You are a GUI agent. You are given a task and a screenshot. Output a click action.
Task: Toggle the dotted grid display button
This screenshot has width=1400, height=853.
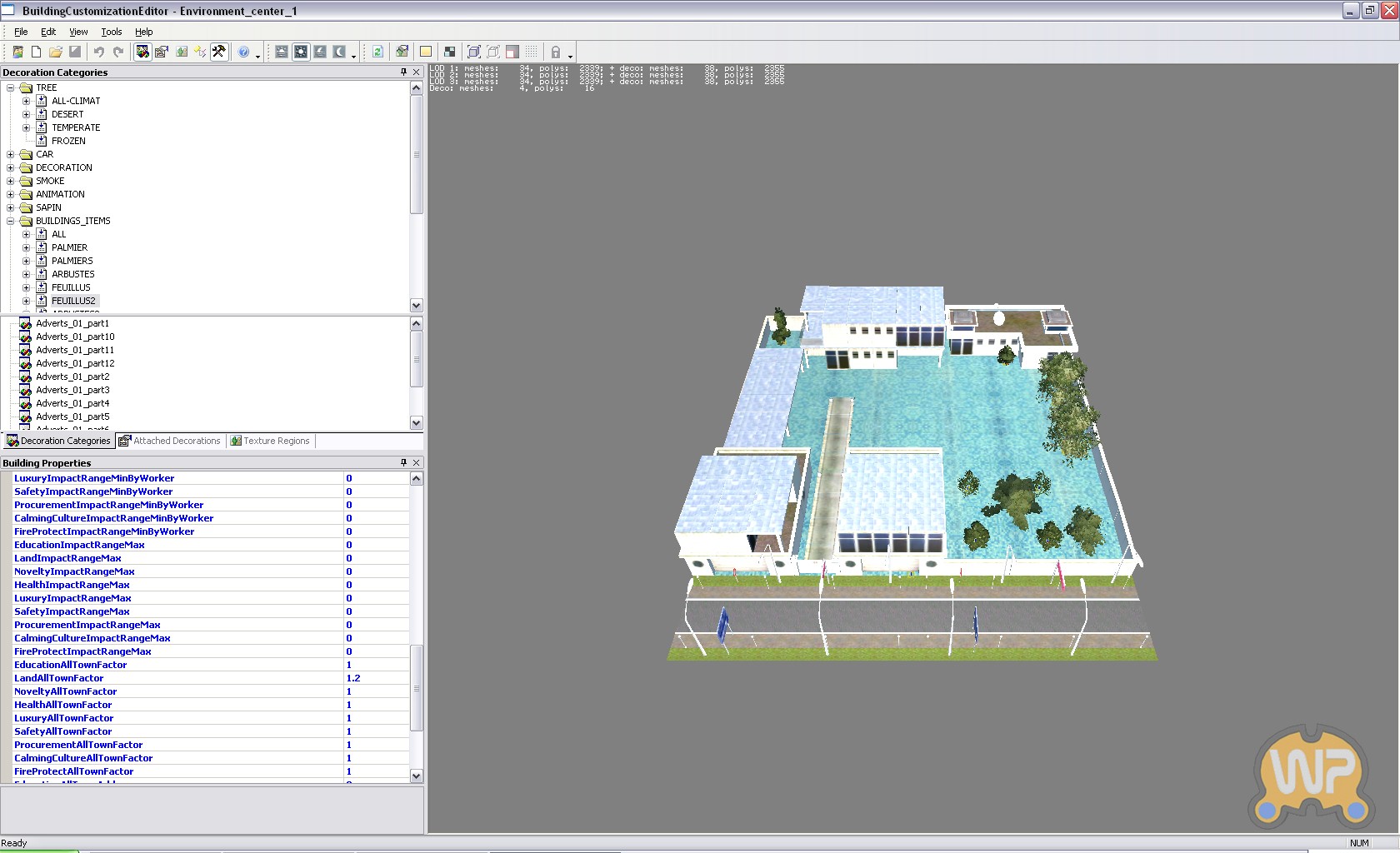(531, 52)
